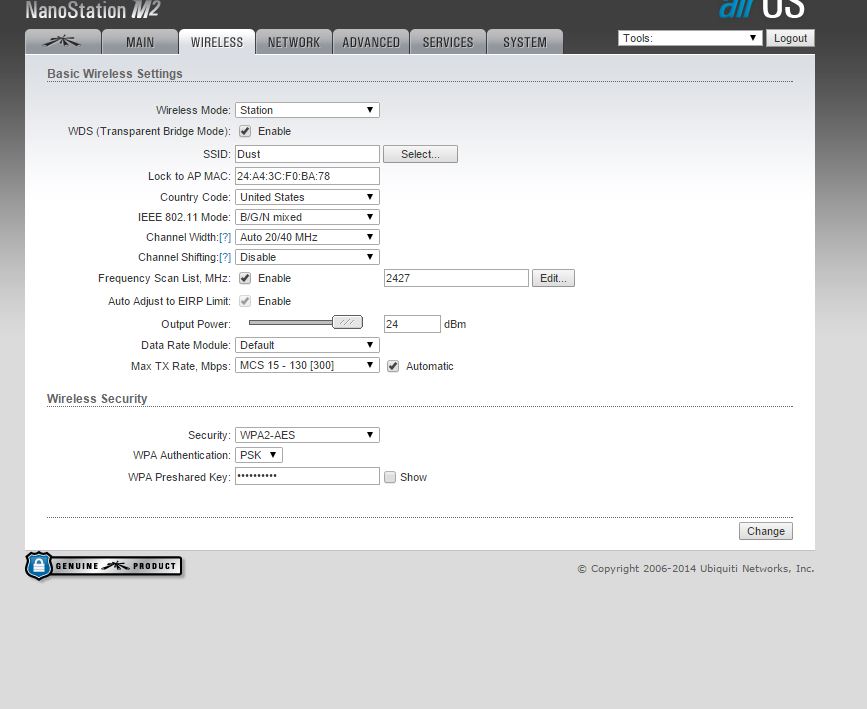Click the Output Power dBm field
This screenshot has width=867, height=709.
(412, 324)
